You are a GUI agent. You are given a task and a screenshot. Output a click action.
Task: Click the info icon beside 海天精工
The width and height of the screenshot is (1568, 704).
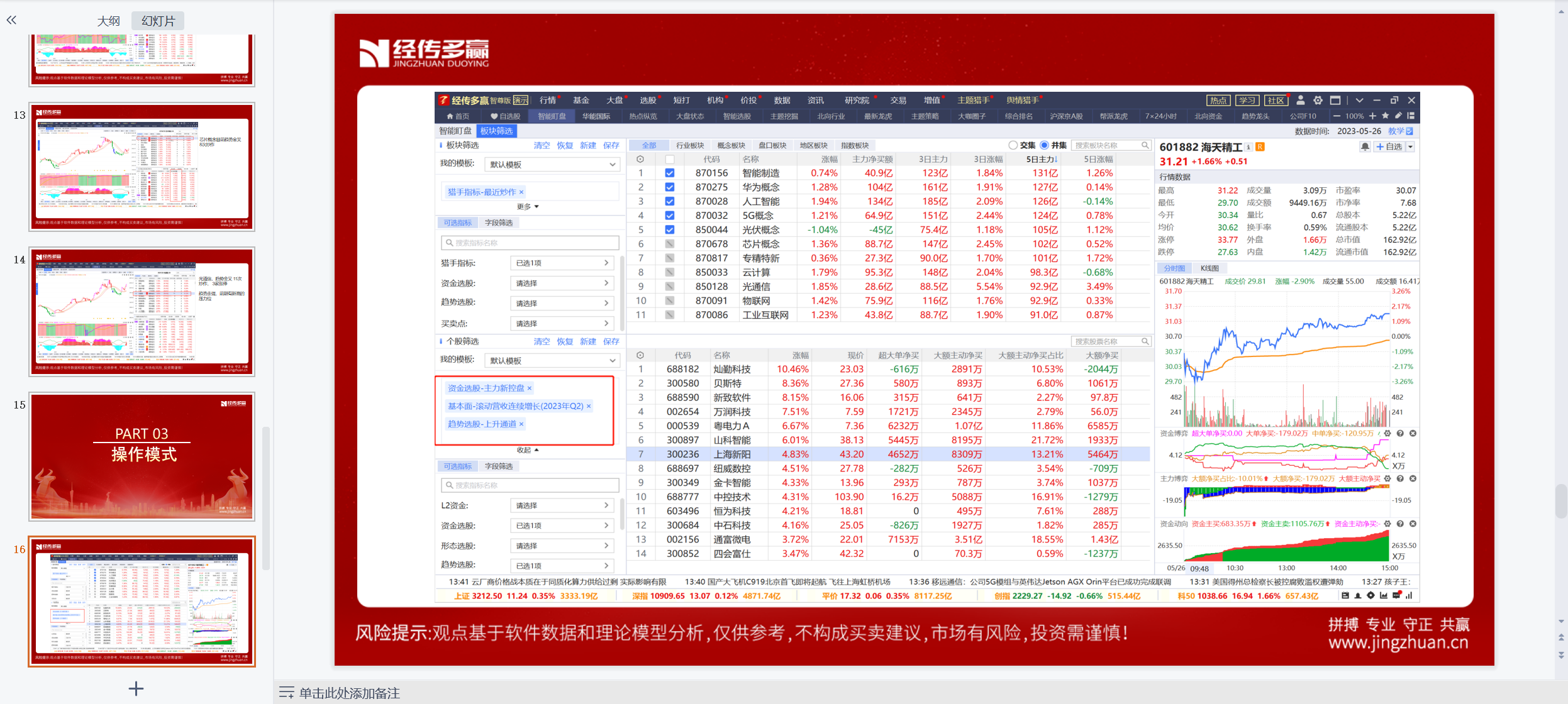click(1248, 147)
